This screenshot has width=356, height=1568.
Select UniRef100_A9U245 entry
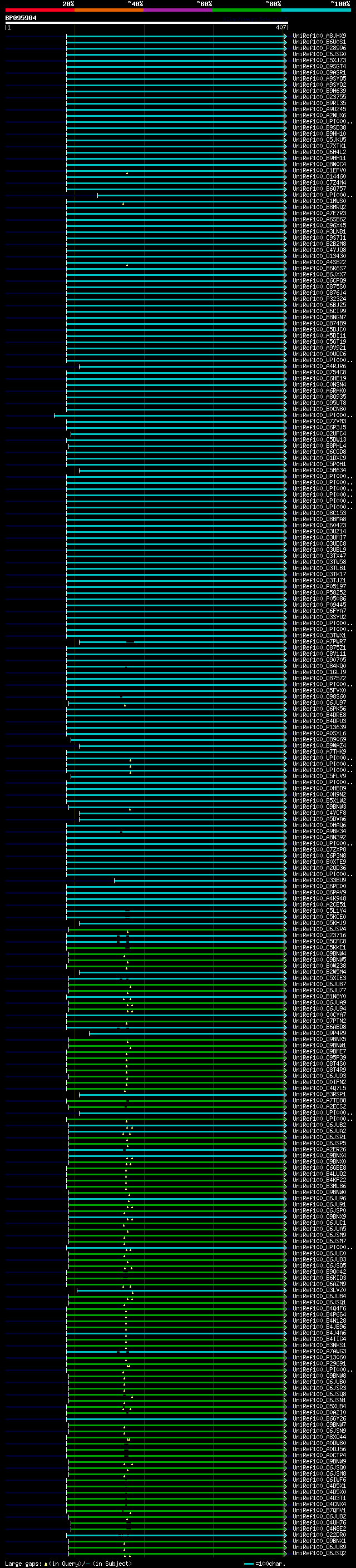319,109
